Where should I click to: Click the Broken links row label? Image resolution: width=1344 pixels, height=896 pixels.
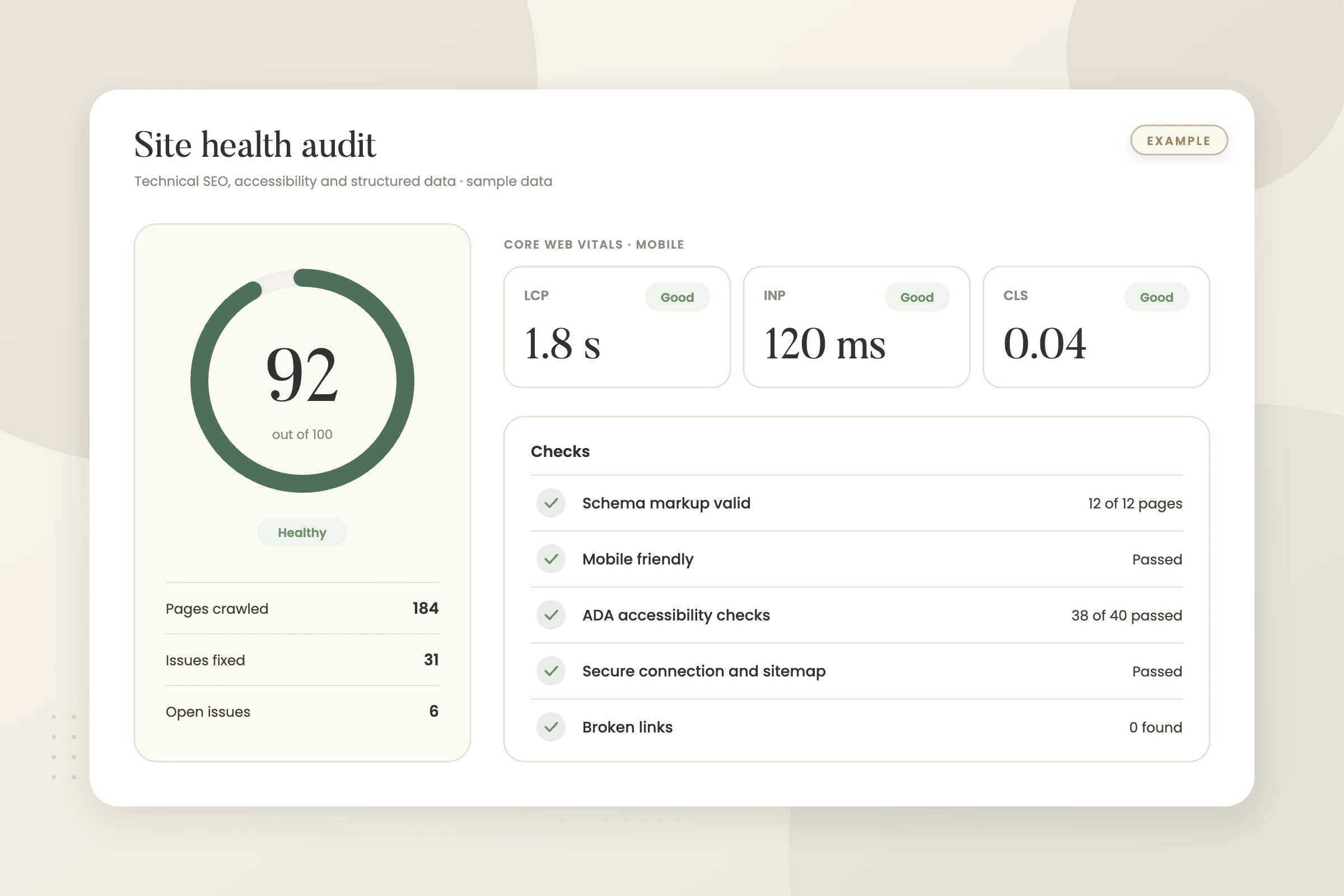pos(627,727)
